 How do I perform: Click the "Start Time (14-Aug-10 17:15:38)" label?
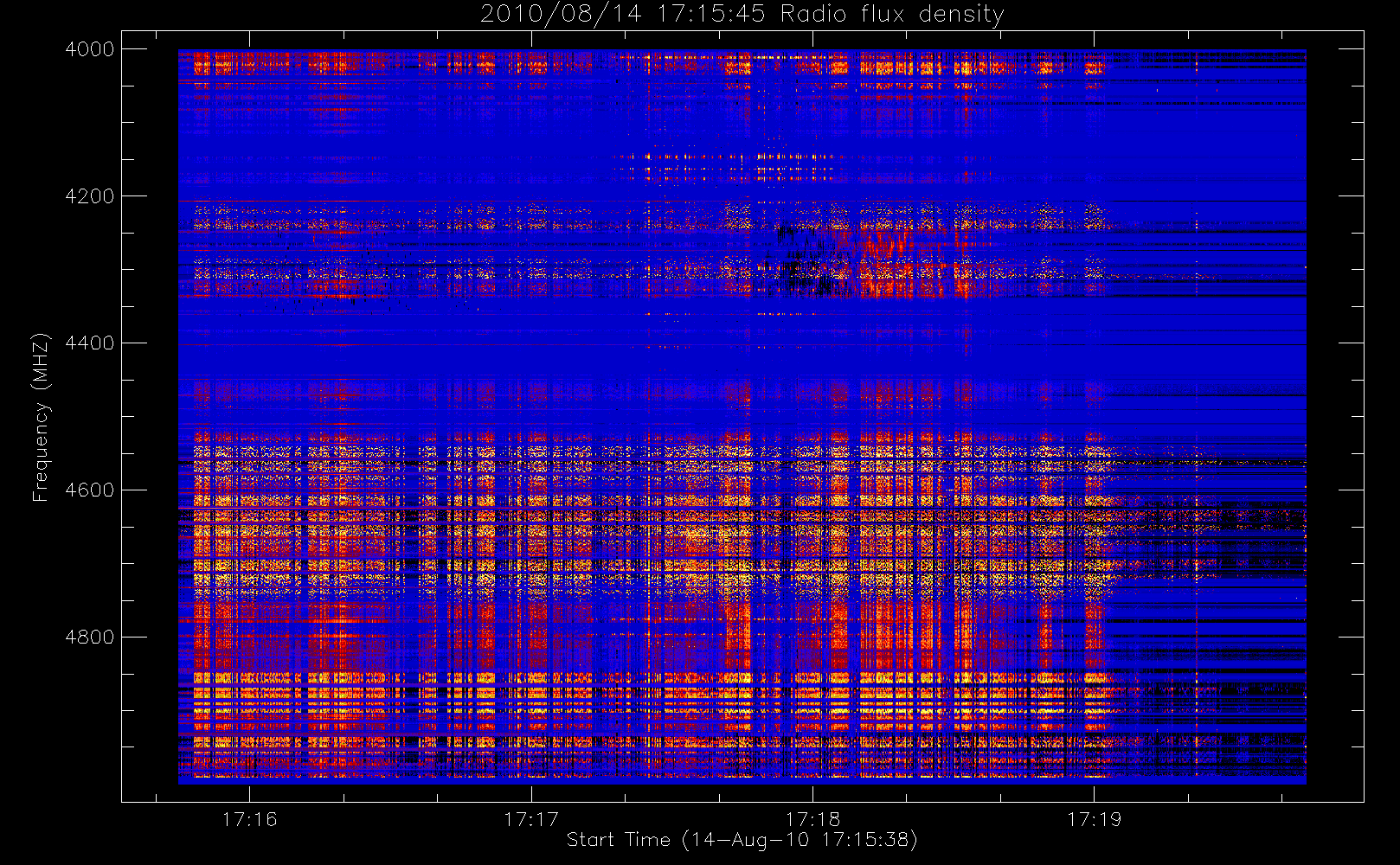pos(742,840)
